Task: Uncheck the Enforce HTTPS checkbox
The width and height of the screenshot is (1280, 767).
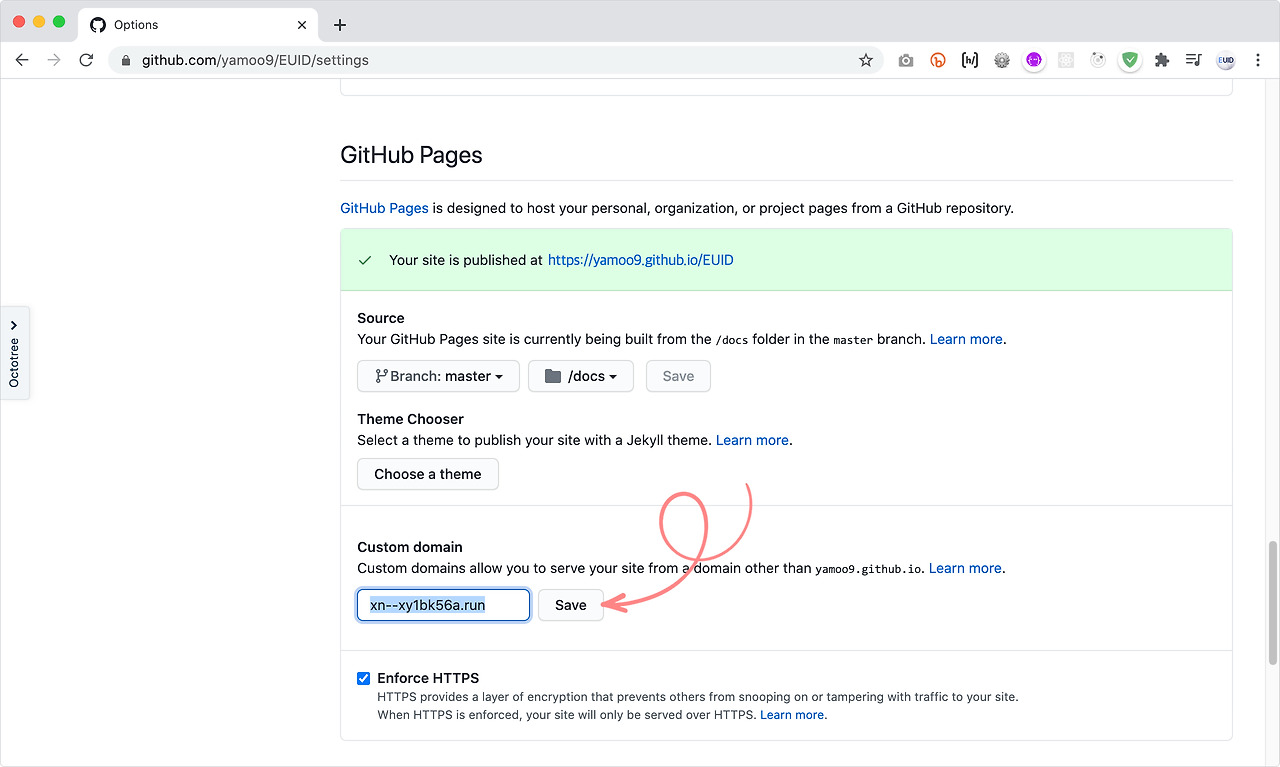Action: pos(364,678)
